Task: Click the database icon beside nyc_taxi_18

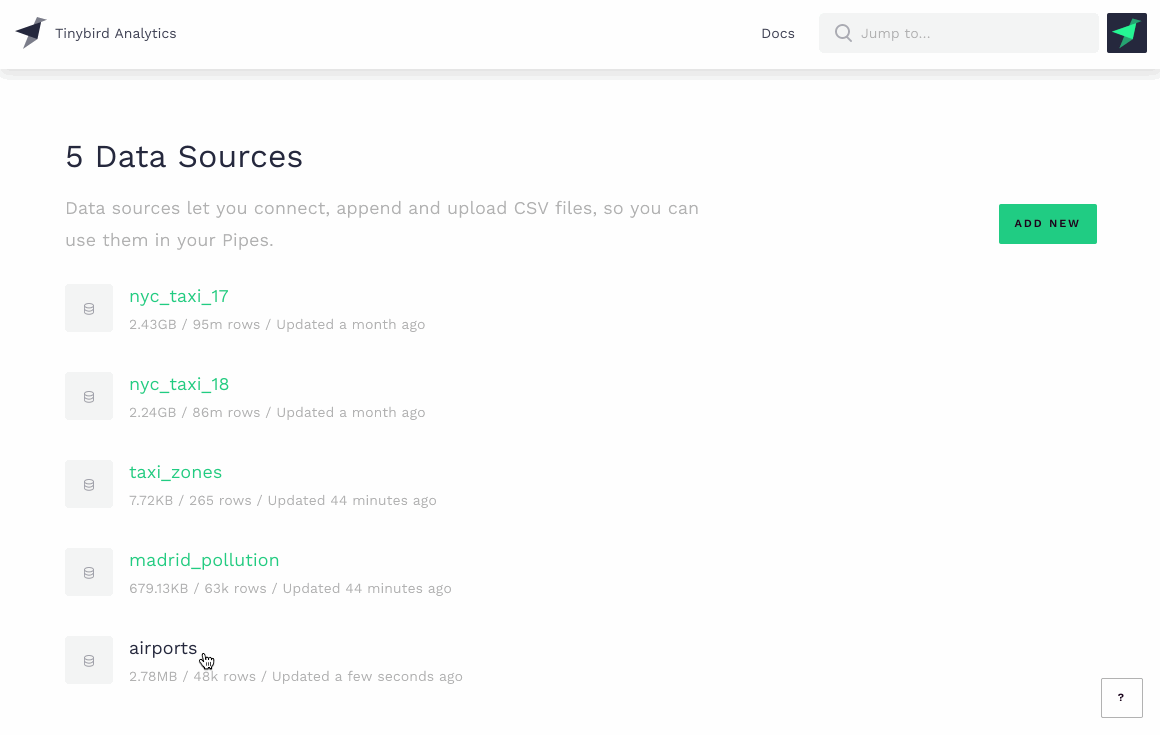Action: tap(89, 396)
